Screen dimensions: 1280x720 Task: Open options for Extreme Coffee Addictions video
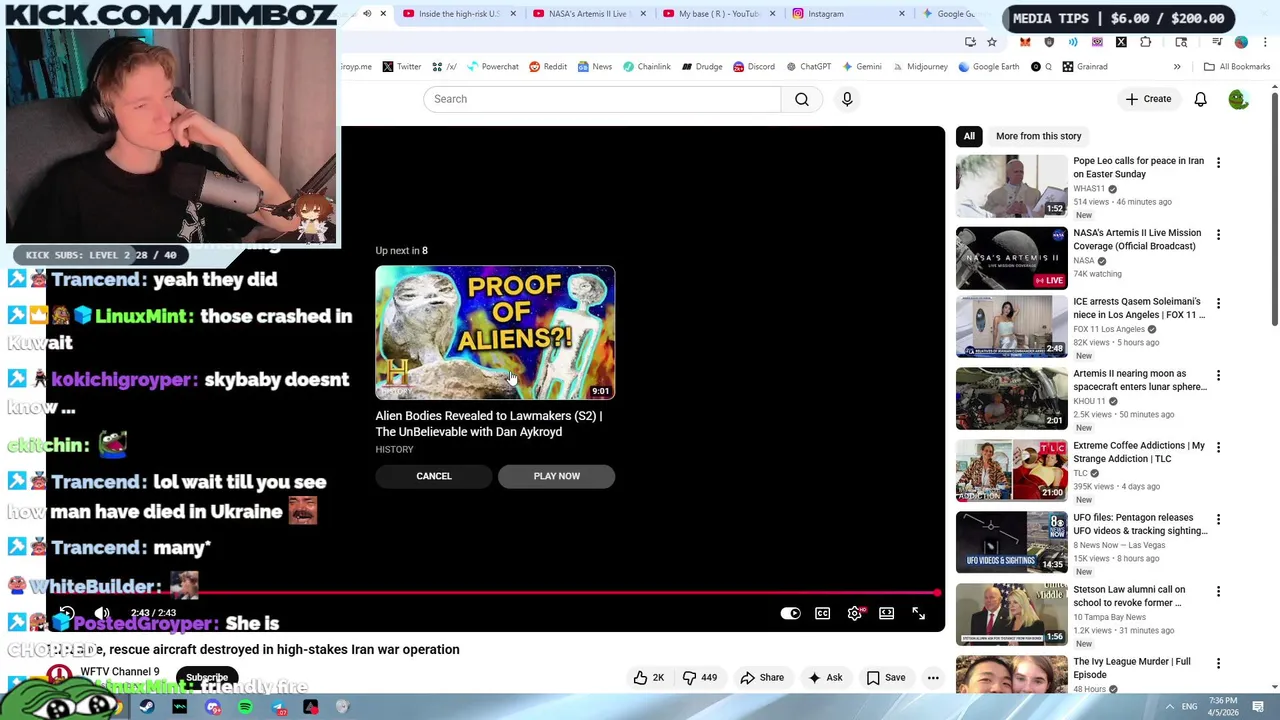coord(1218,447)
